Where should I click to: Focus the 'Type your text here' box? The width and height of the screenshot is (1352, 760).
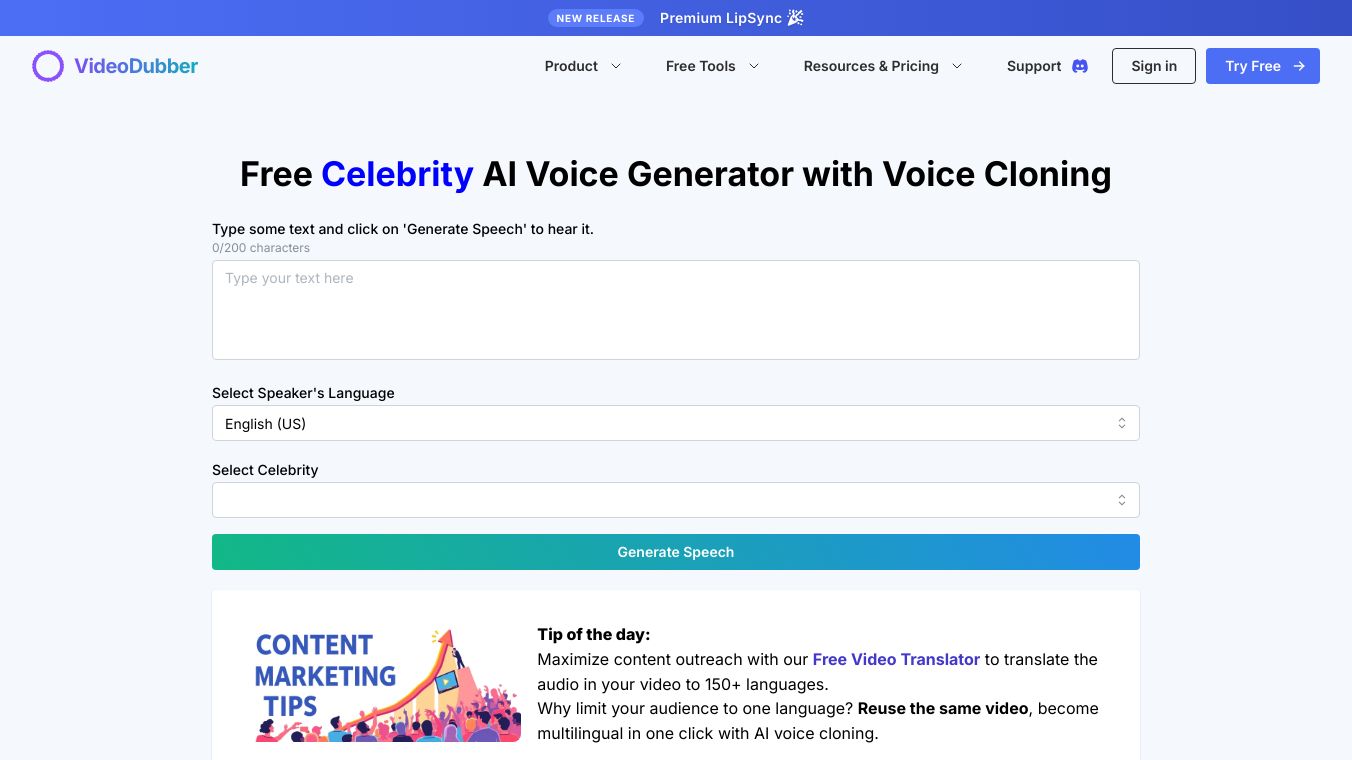click(x=676, y=310)
